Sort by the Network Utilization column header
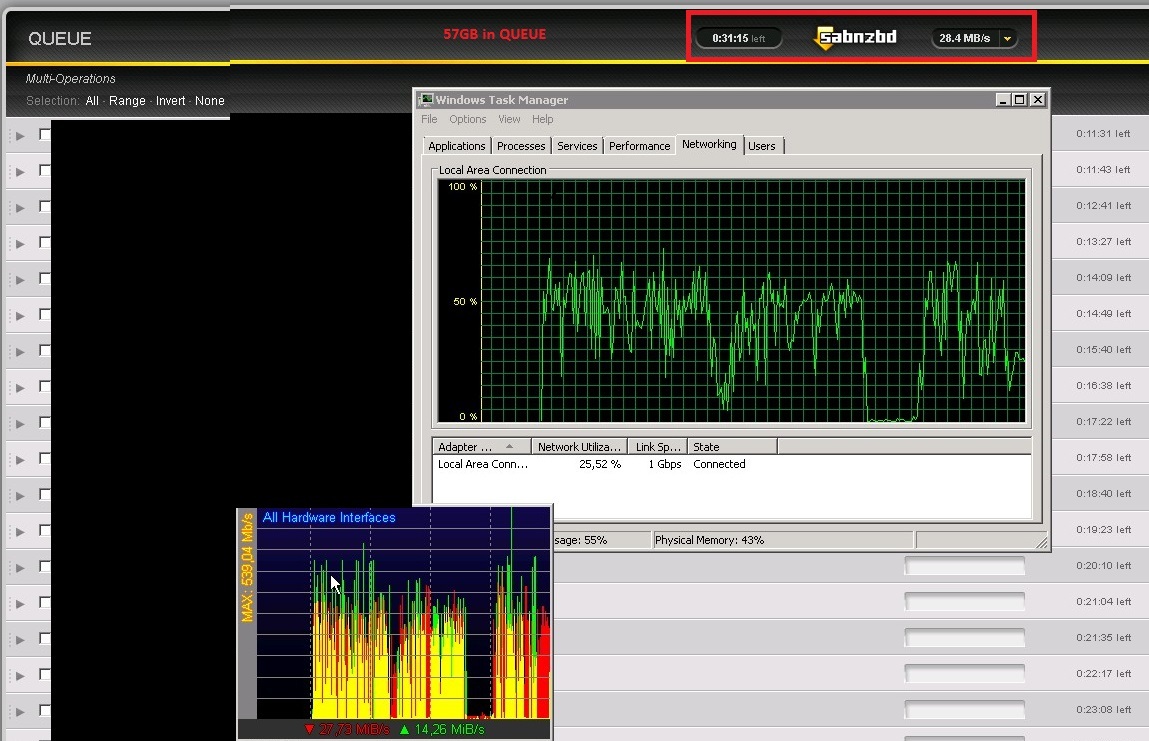 tap(579, 446)
